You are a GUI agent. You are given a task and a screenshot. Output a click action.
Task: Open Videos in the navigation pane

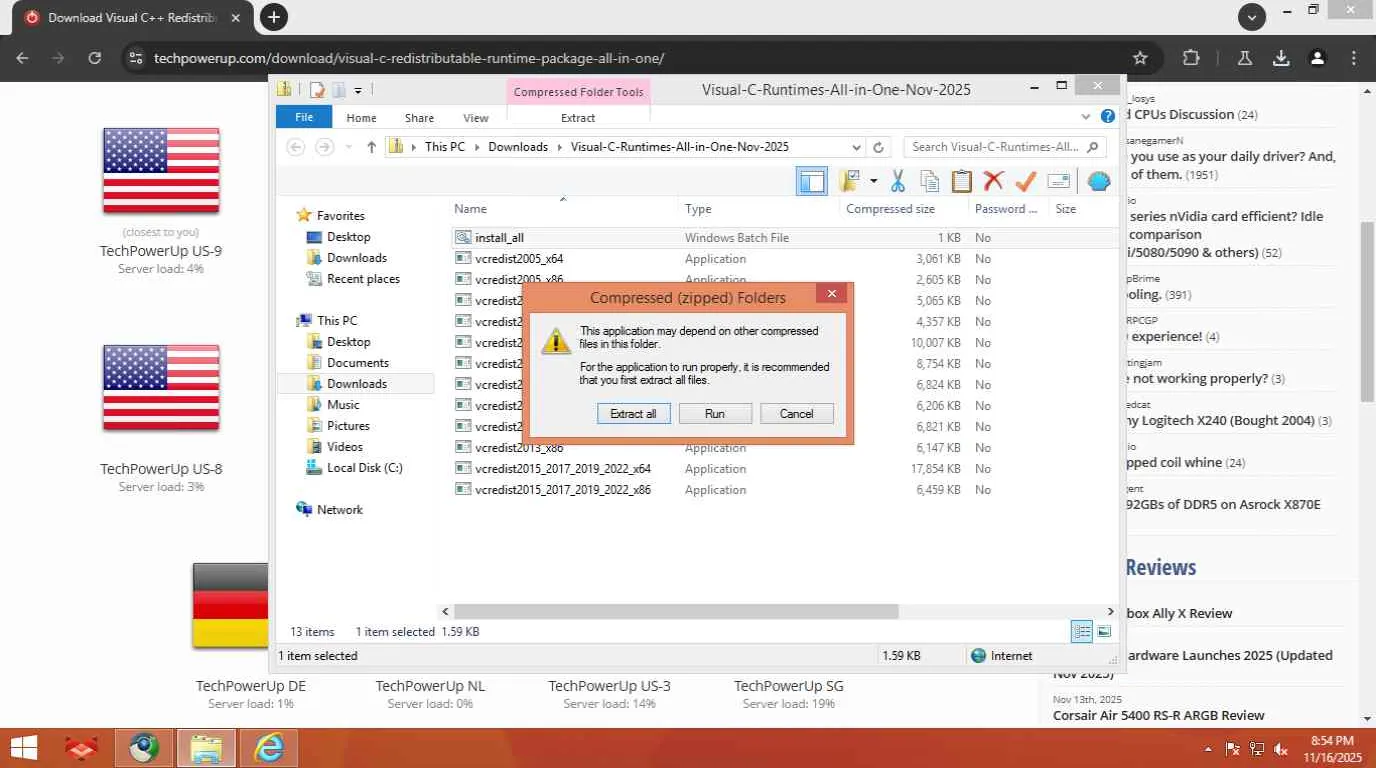(345, 447)
